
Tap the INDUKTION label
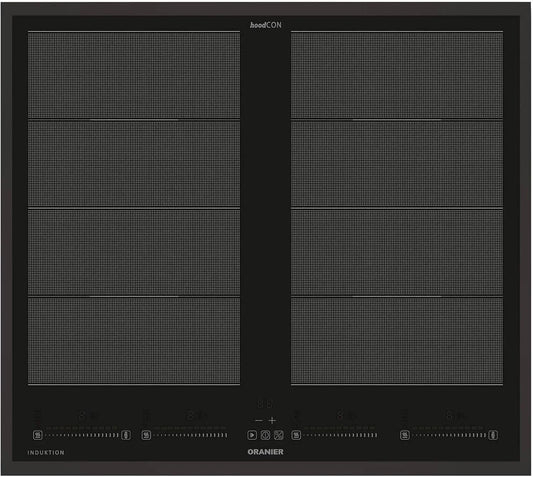pos(46,453)
